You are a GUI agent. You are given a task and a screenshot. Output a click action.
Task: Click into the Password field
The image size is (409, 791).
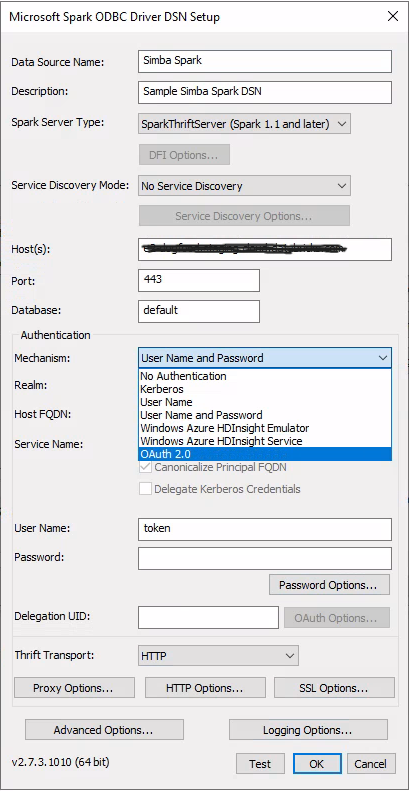click(265, 558)
